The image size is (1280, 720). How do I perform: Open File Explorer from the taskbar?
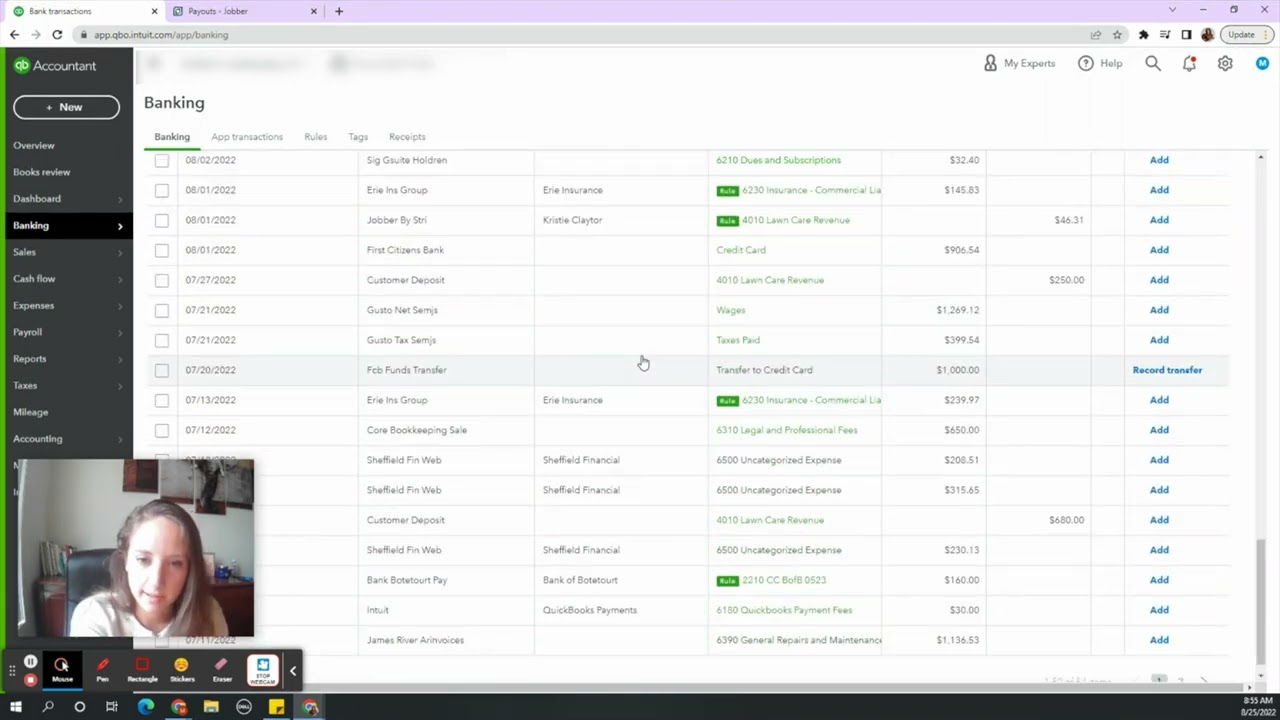click(x=211, y=707)
